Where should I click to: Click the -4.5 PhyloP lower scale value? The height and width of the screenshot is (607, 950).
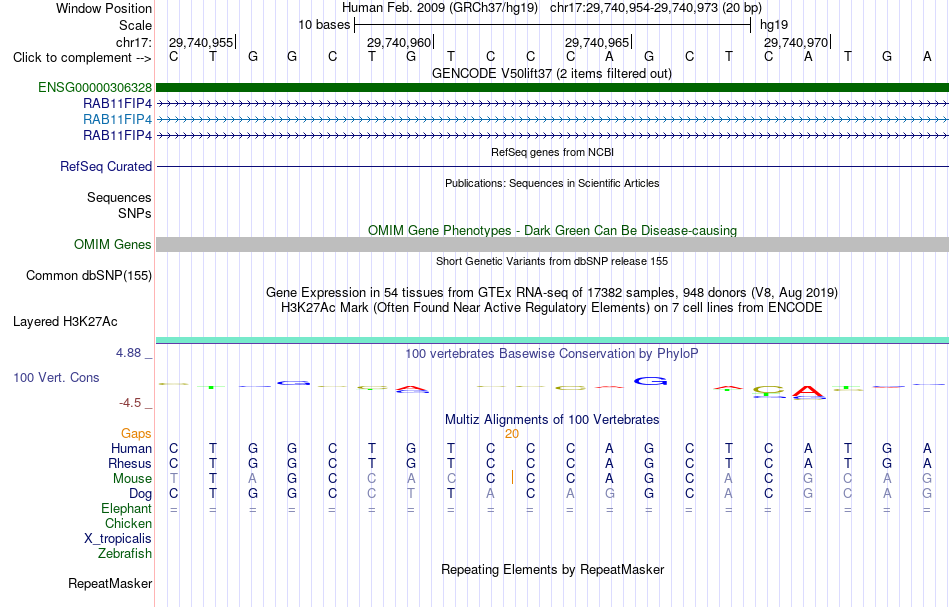[x=130, y=403]
